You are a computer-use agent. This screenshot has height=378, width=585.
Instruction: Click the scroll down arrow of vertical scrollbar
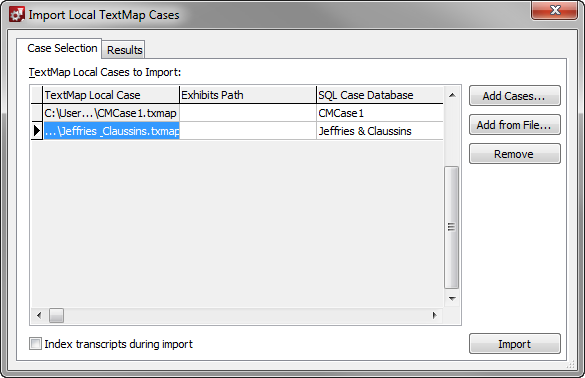click(x=452, y=299)
